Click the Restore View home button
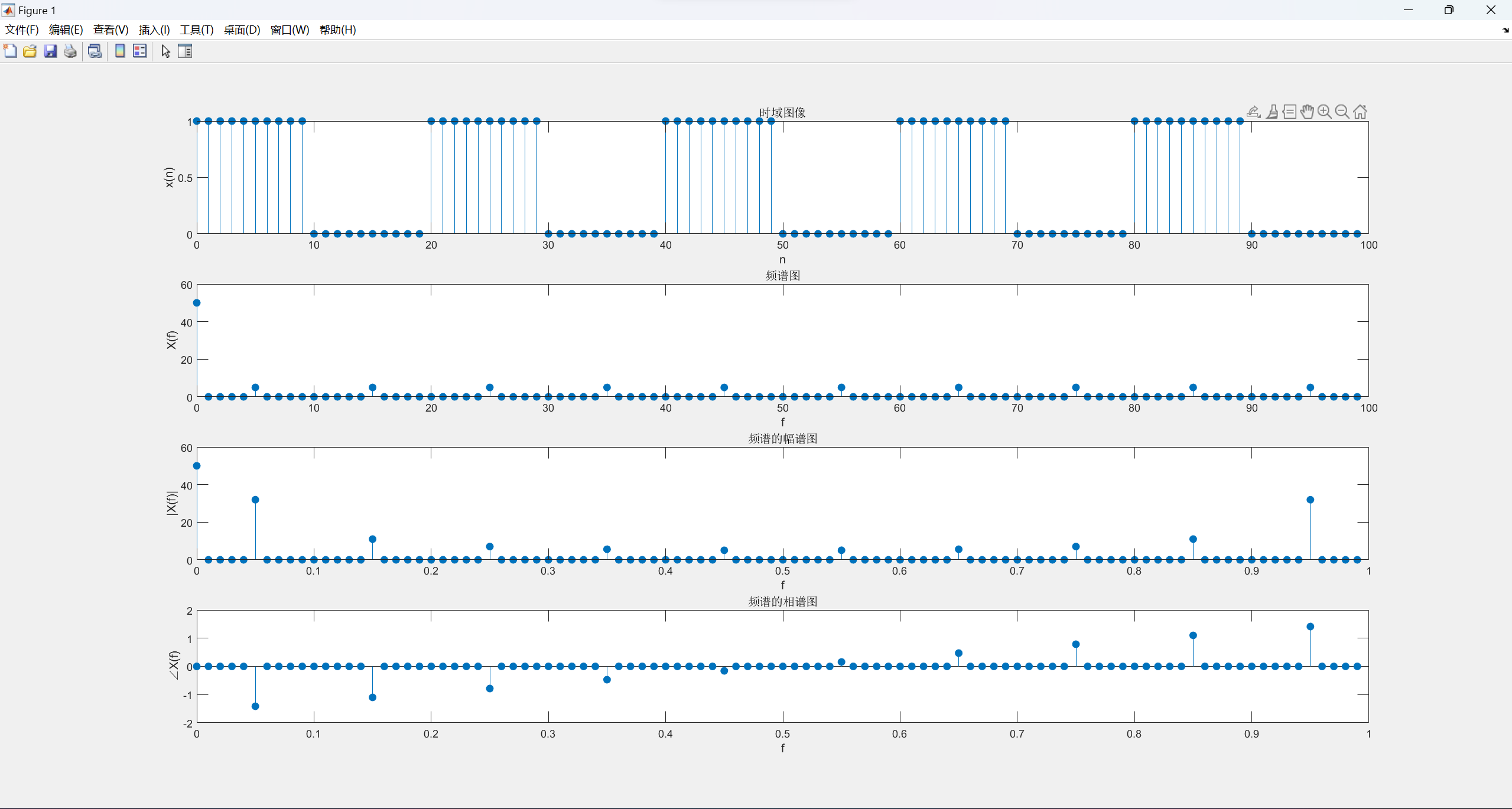1512x809 pixels. click(x=1360, y=112)
